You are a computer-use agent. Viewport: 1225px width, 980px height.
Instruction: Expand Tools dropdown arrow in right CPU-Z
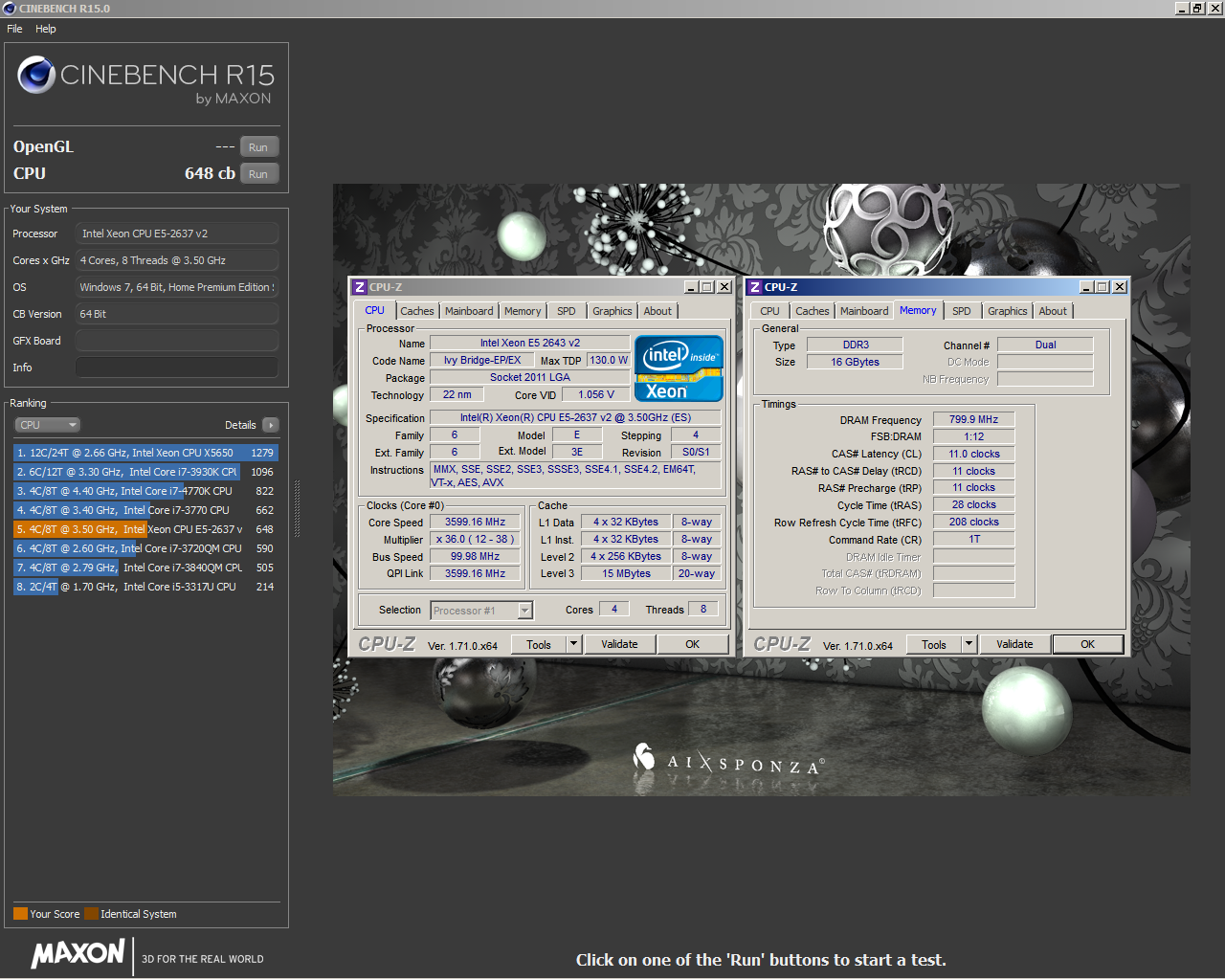point(969,644)
